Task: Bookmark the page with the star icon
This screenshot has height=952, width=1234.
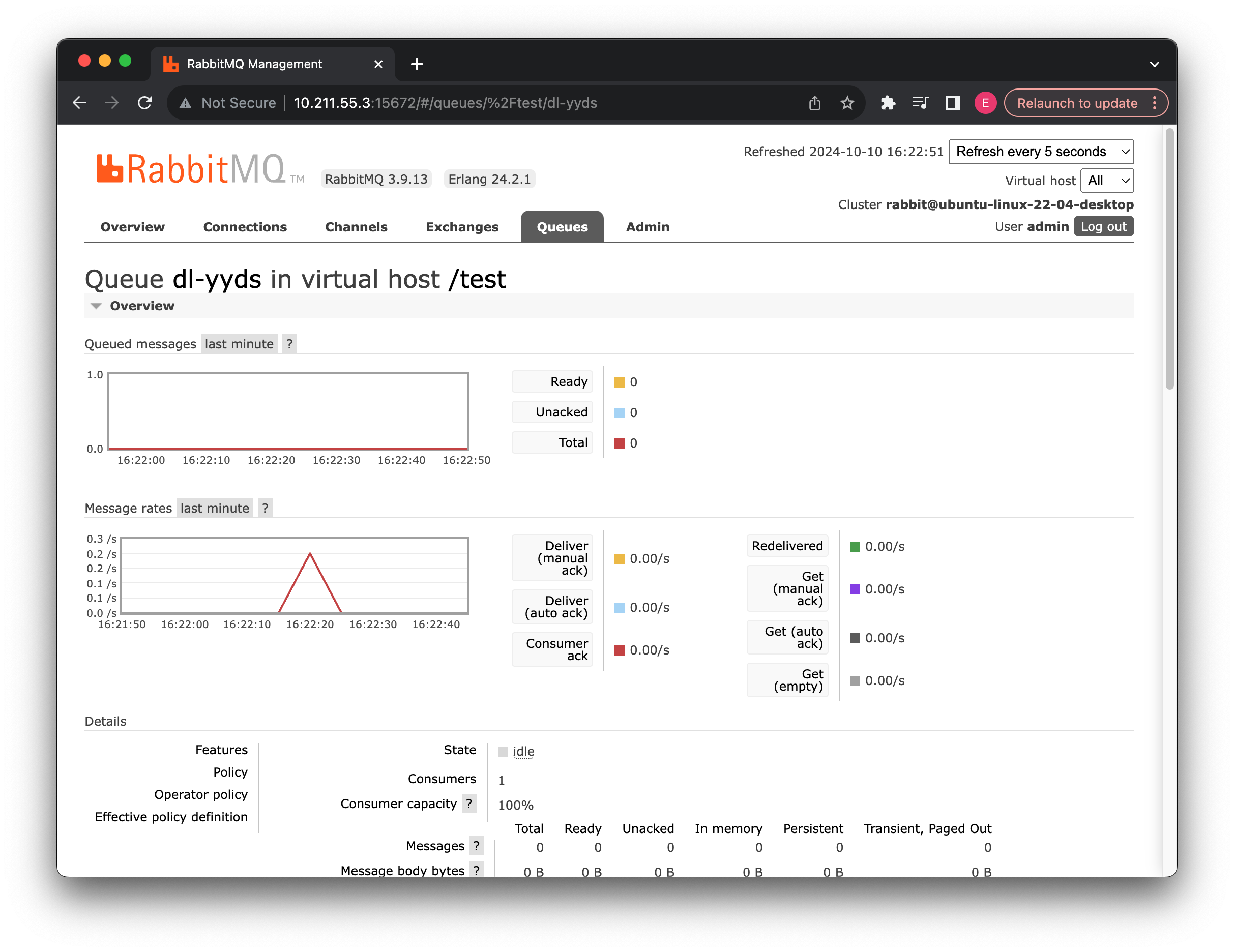Action: [846, 103]
